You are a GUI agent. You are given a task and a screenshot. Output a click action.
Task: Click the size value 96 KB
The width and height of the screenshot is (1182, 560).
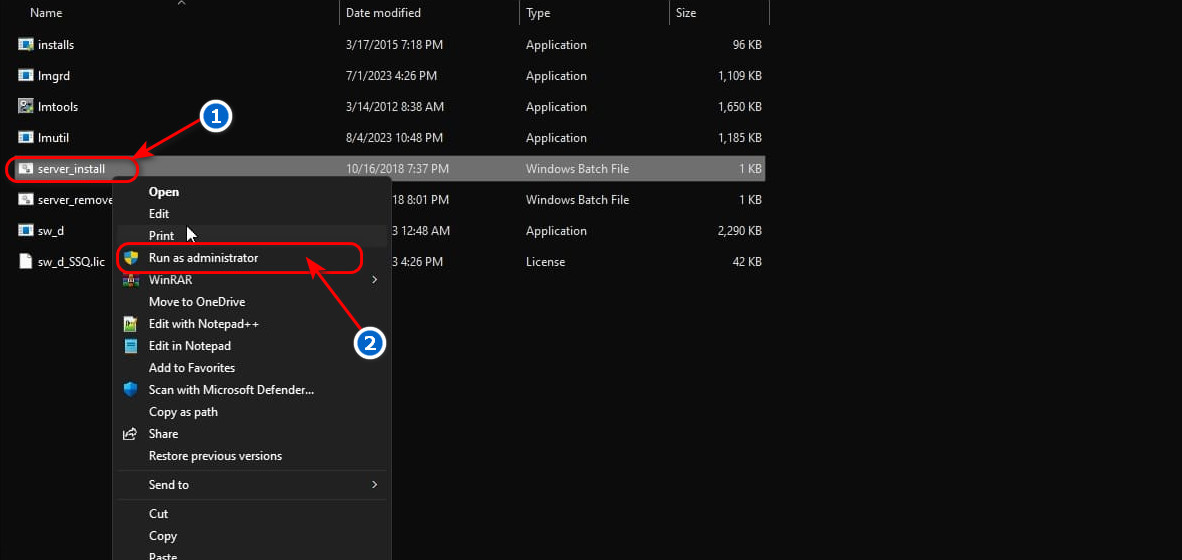pyautogui.click(x=747, y=44)
